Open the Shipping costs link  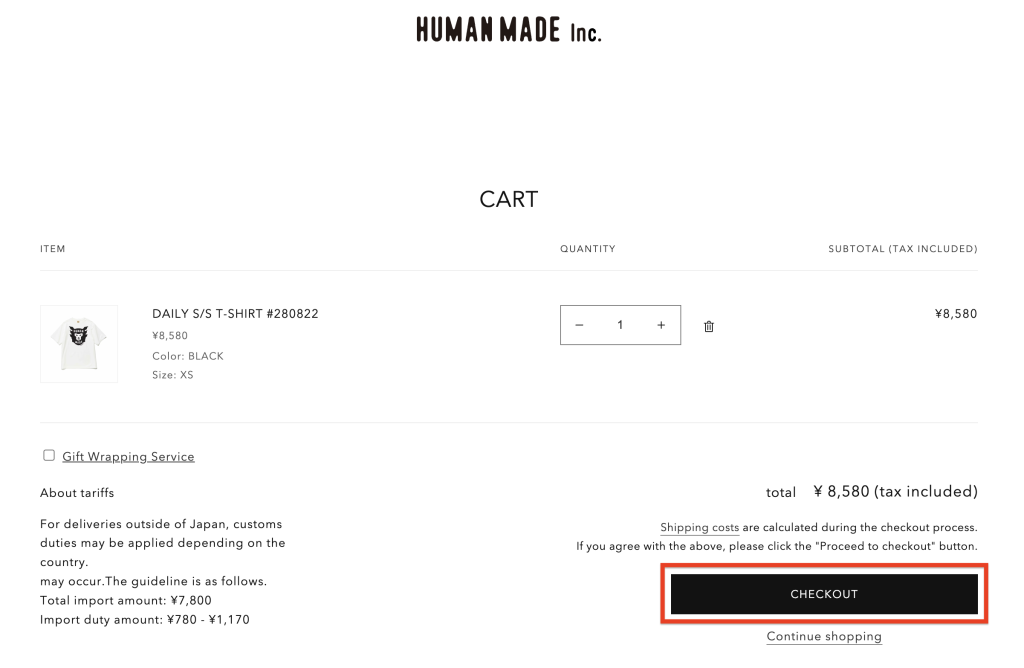click(699, 527)
